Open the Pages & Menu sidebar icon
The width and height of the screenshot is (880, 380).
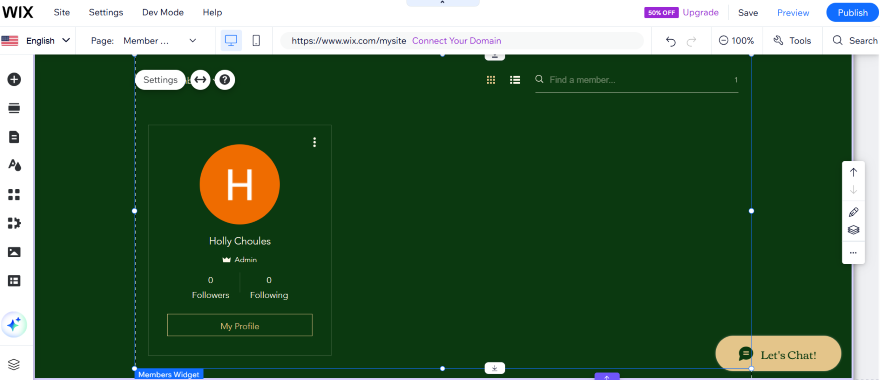[x=14, y=136]
